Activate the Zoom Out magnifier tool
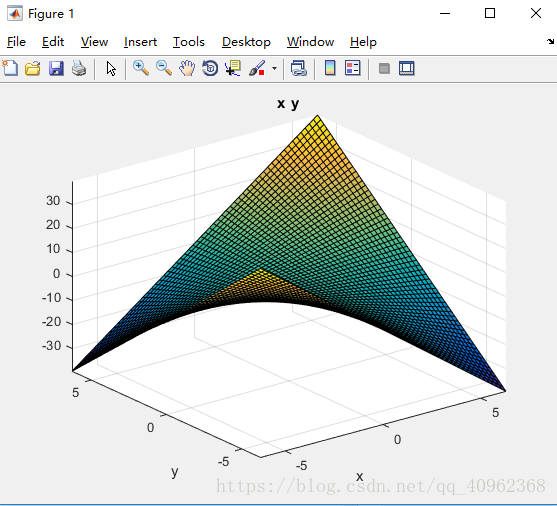This screenshot has width=557, height=506. [164, 68]
